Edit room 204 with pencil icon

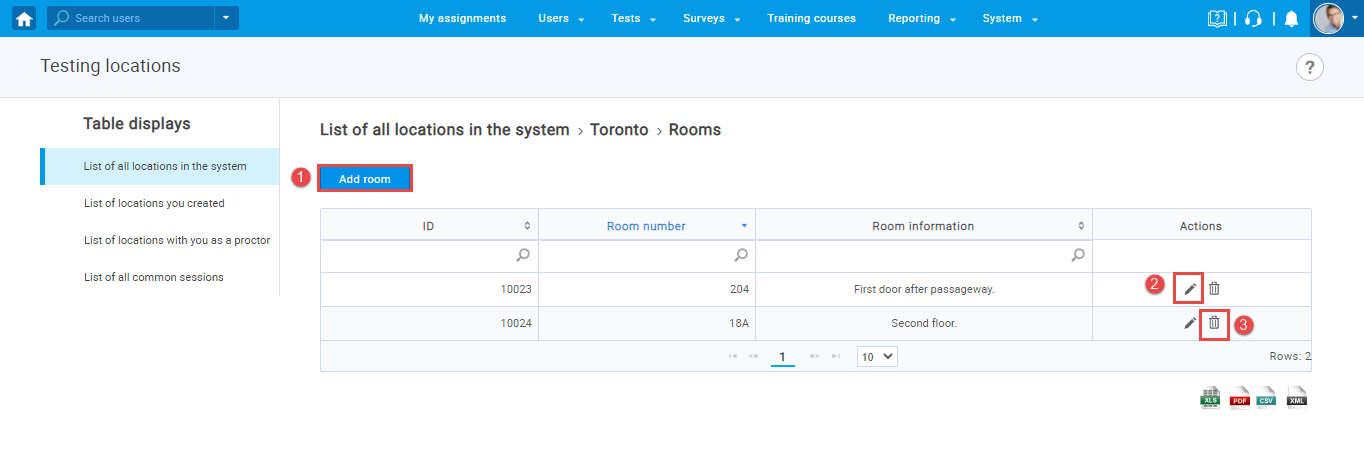point(1189,289)
